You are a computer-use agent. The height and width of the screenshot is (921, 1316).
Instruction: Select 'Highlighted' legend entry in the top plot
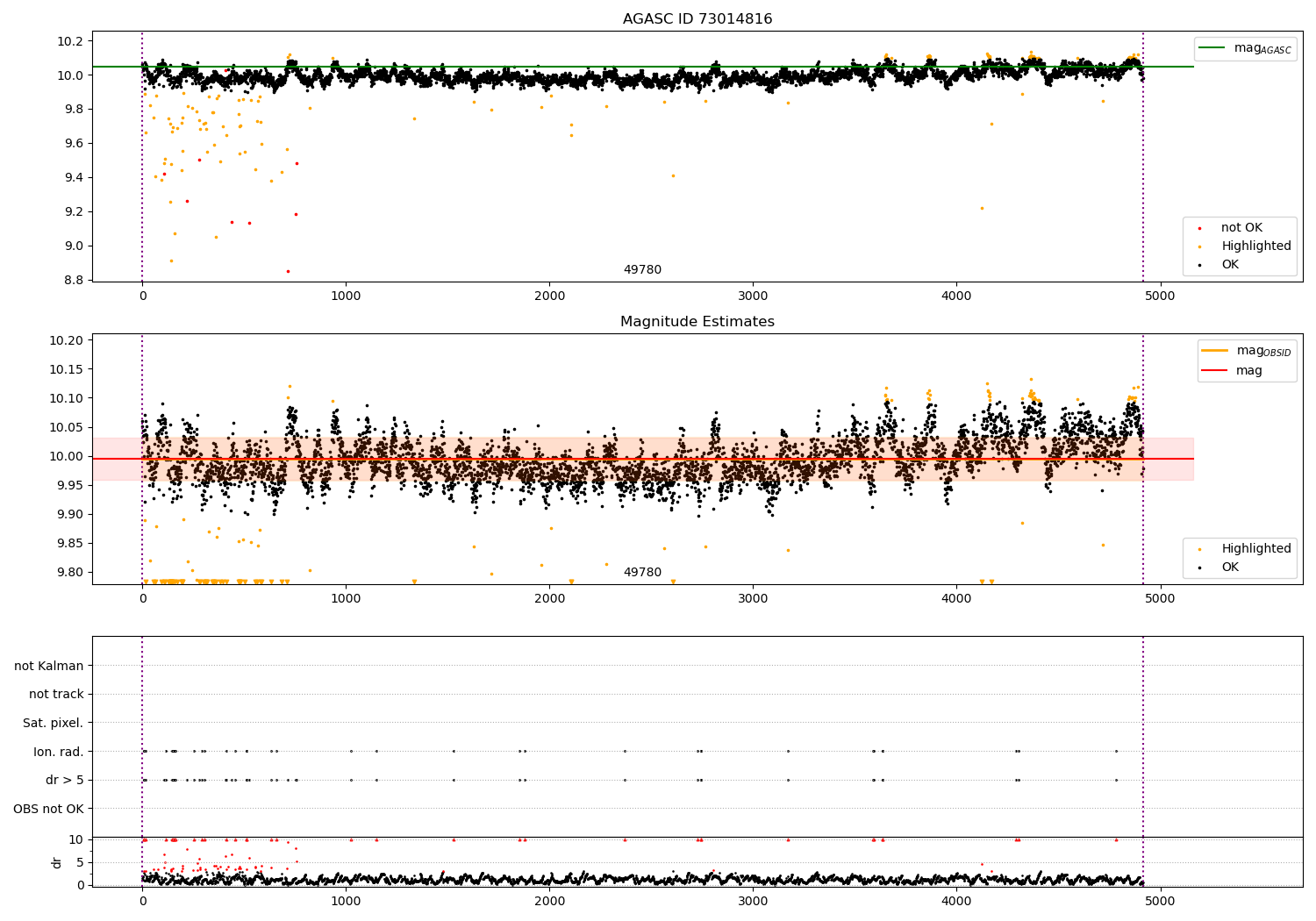pyautogui.click(x=1255, y=246)
